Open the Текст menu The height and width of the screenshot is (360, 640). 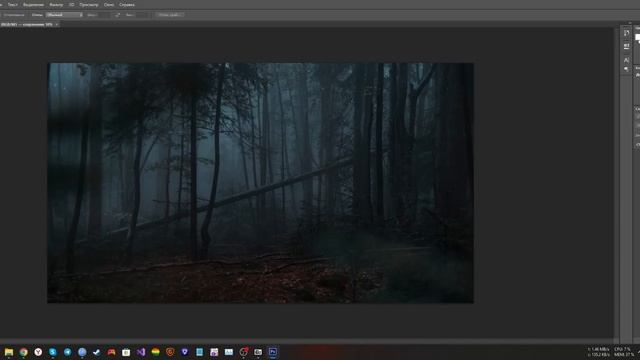[x=13, y=5]
